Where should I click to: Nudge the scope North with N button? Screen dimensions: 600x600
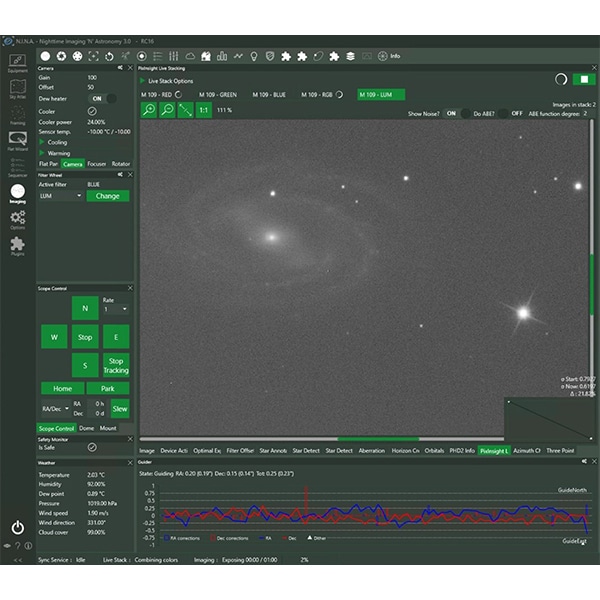(85, 308)
